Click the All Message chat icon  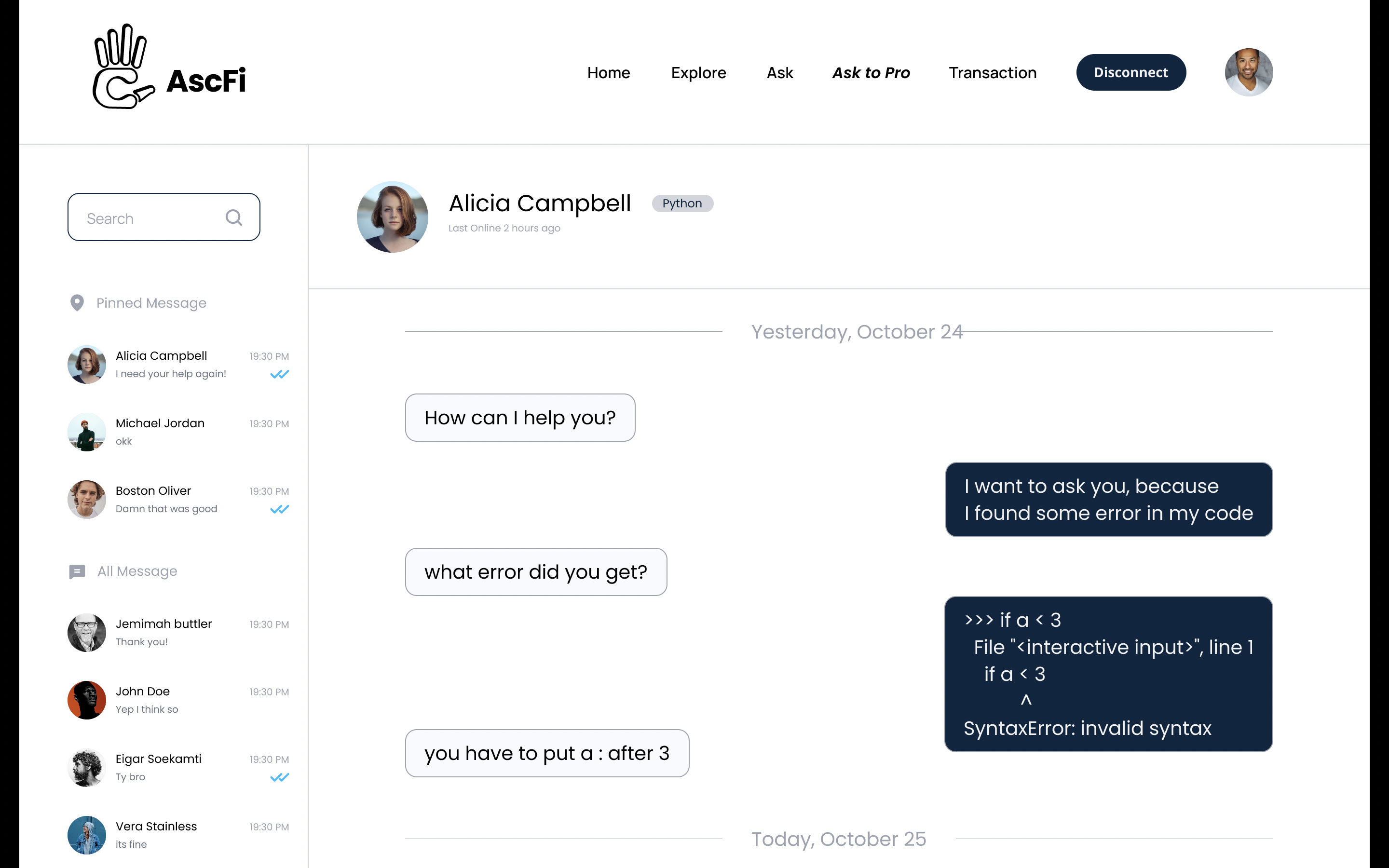pos(77,571)
